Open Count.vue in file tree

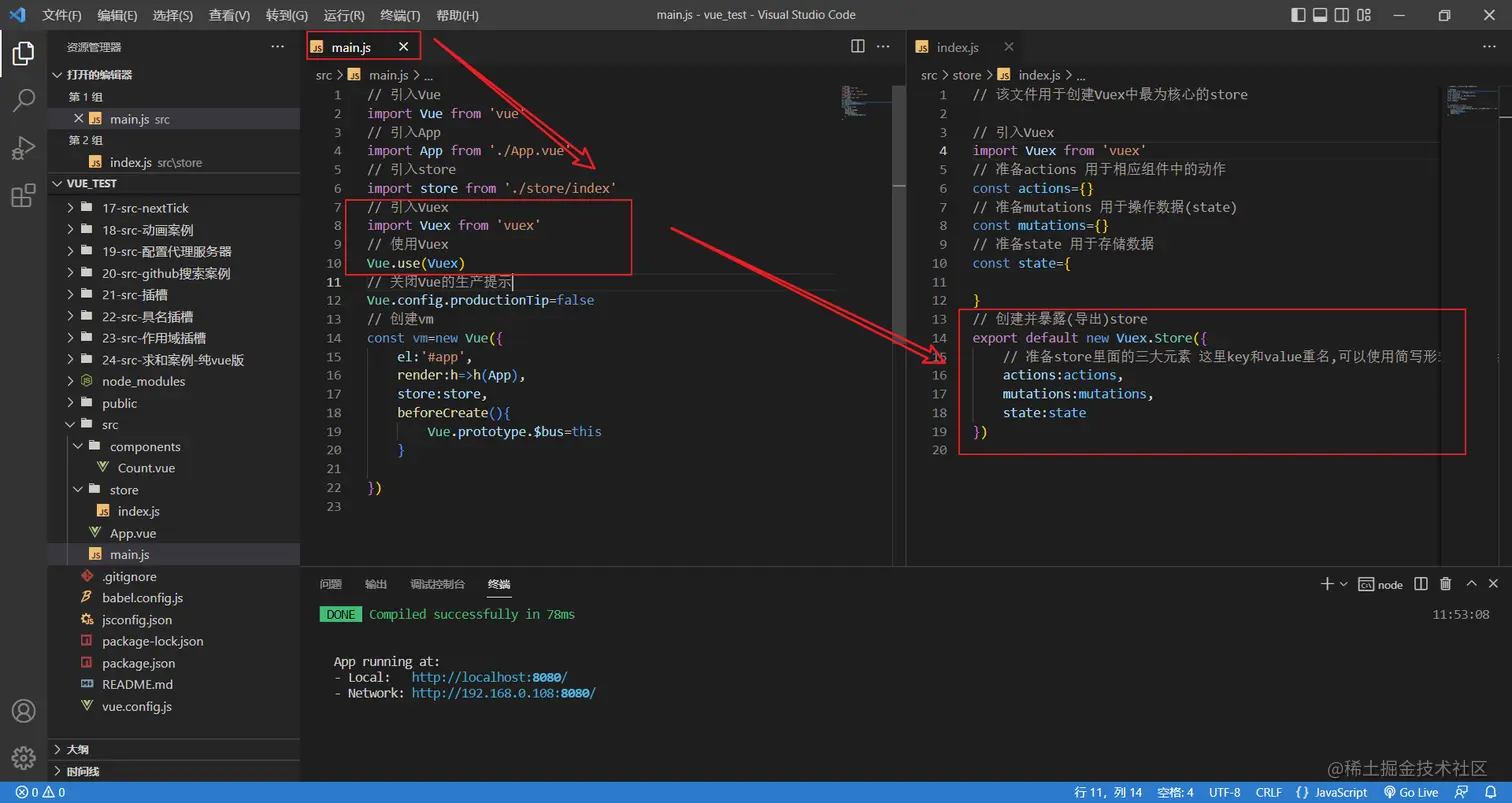(174, 468)
